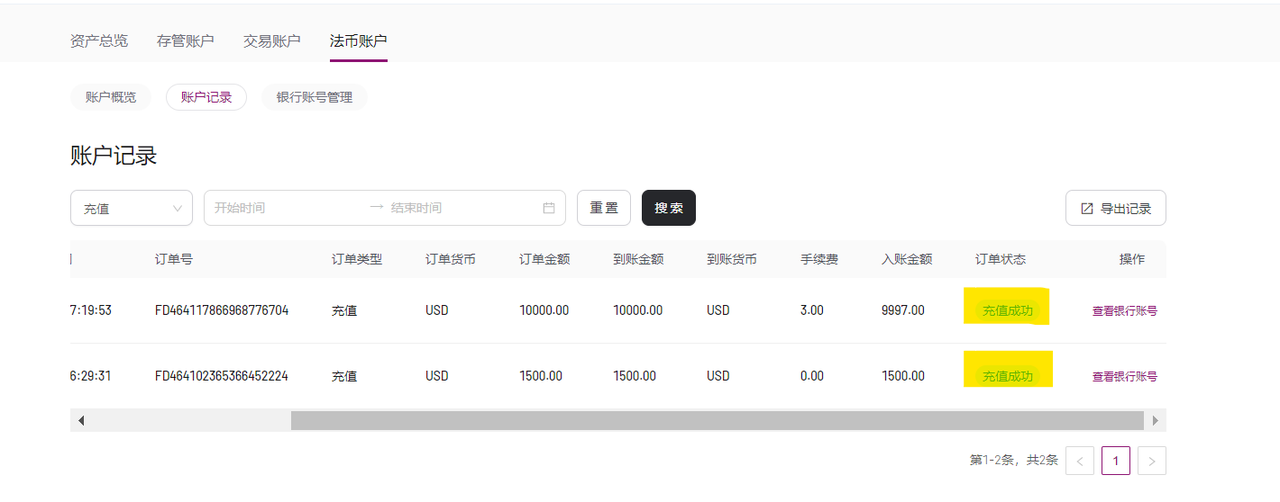This screenshot has width=1280, height=502.
Task: Select the 银行账号管理 sub-tab
Action: [x=314, y=97]
